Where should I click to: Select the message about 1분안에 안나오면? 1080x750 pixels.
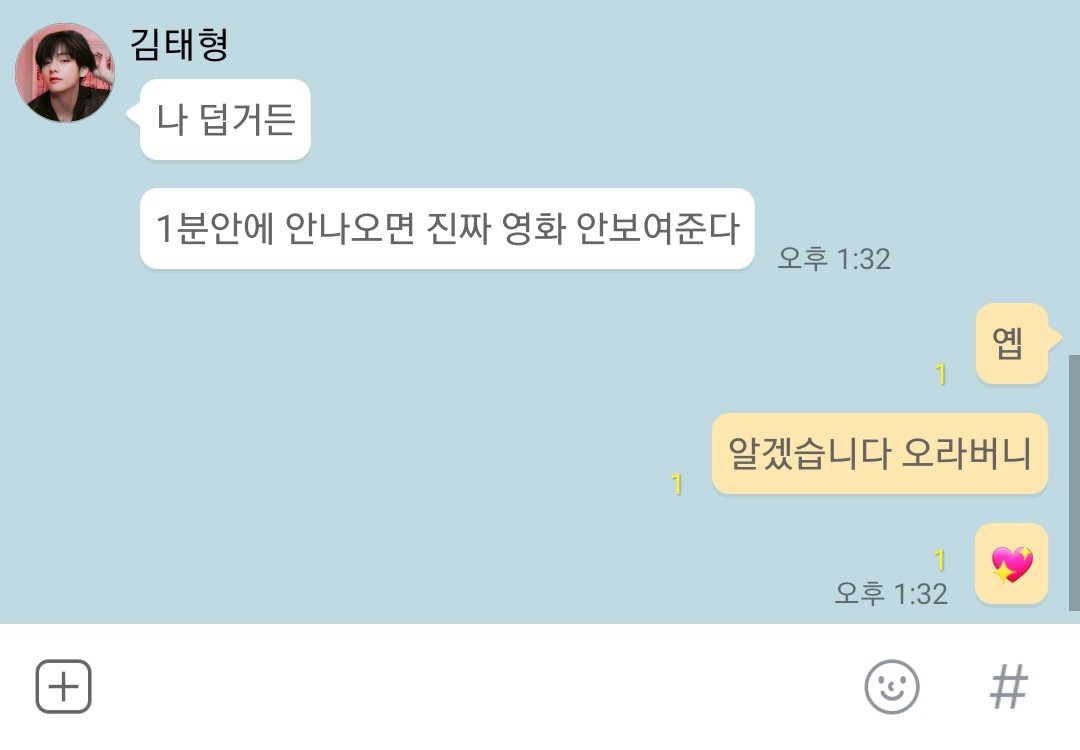tap(447, 228)
